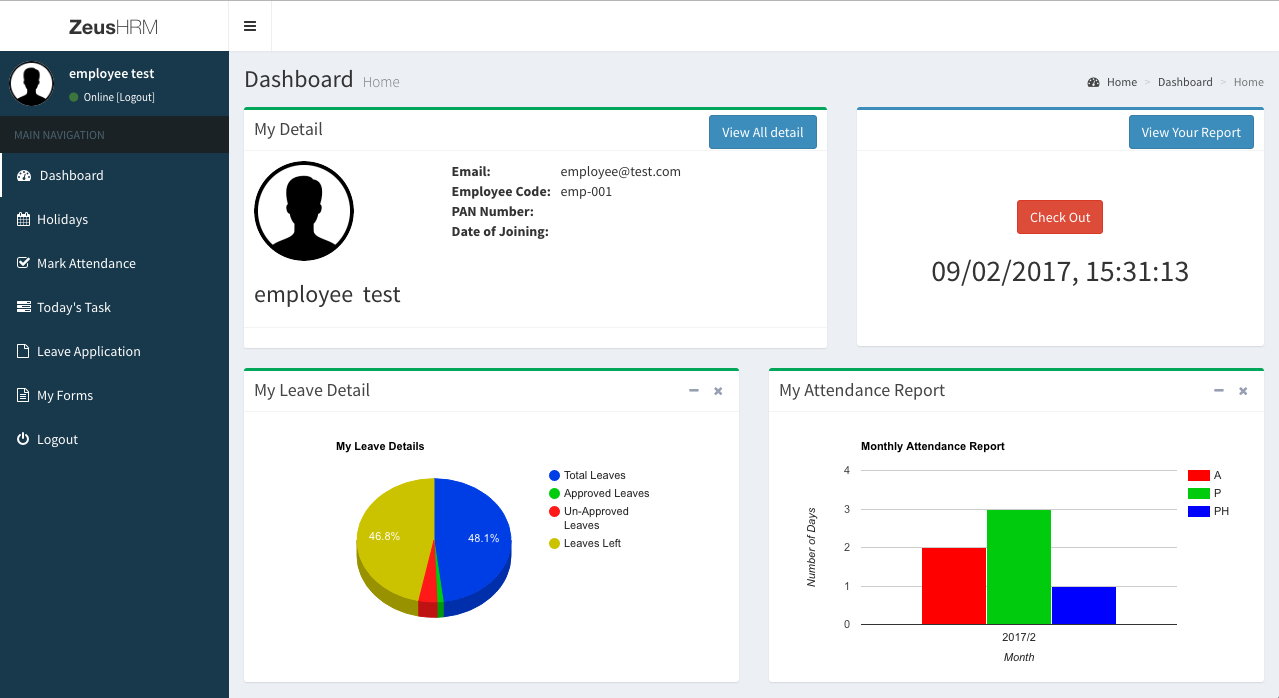The width and height of the screenshot is (1279, 698).
Task: Click the emp-001 employee code
Action: [586, 191]
